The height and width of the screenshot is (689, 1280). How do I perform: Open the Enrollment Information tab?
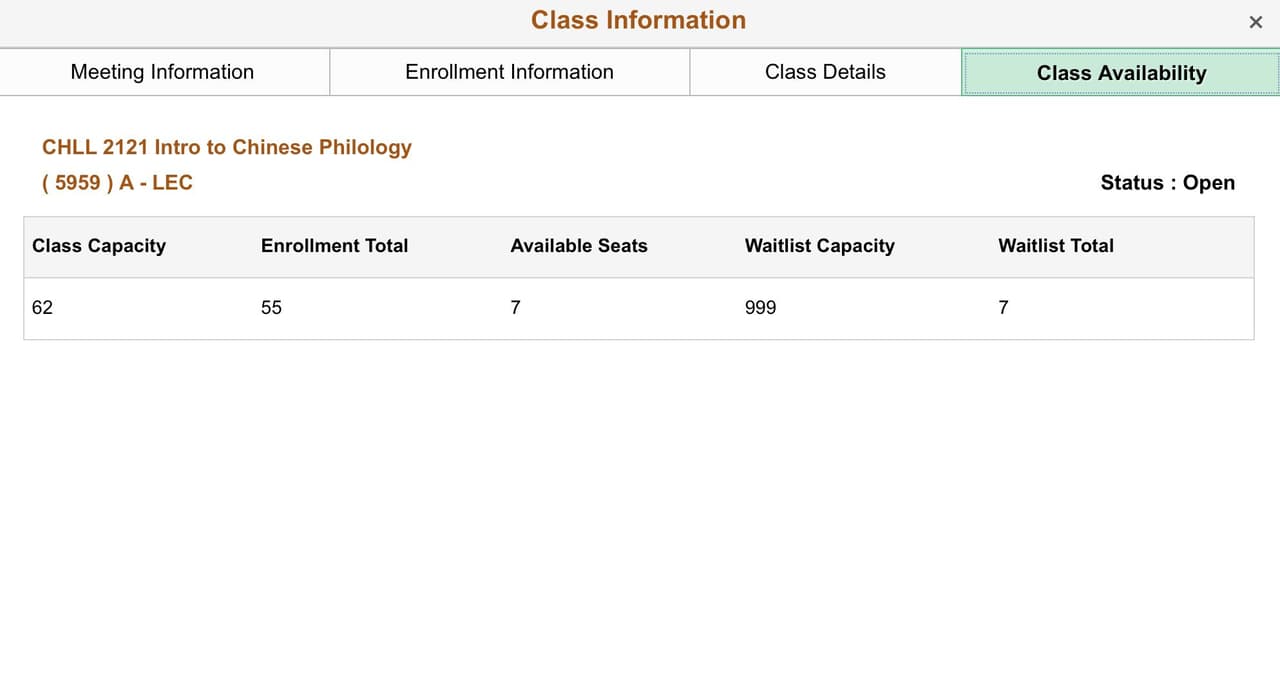pyautogui.click(x=509, y=71)
